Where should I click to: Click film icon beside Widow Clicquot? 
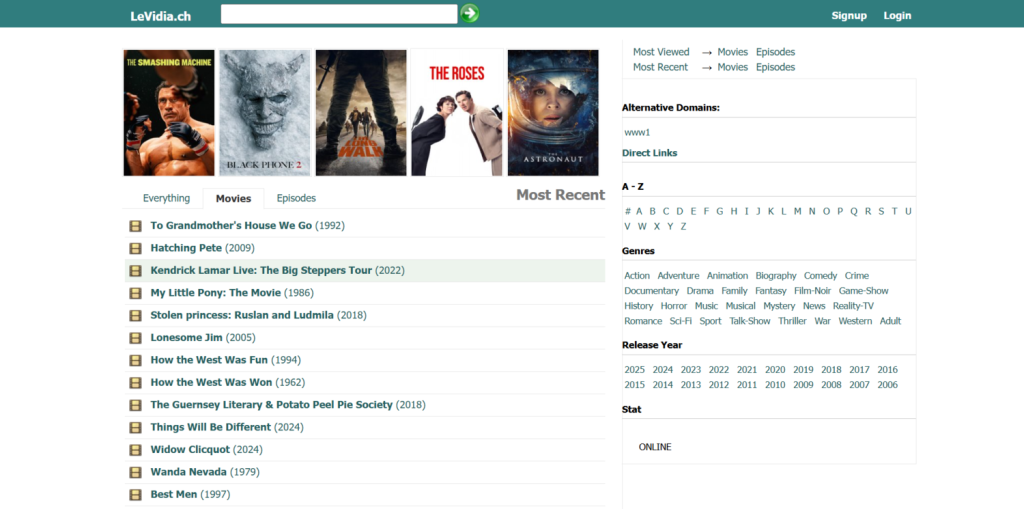tap(135, 450)
